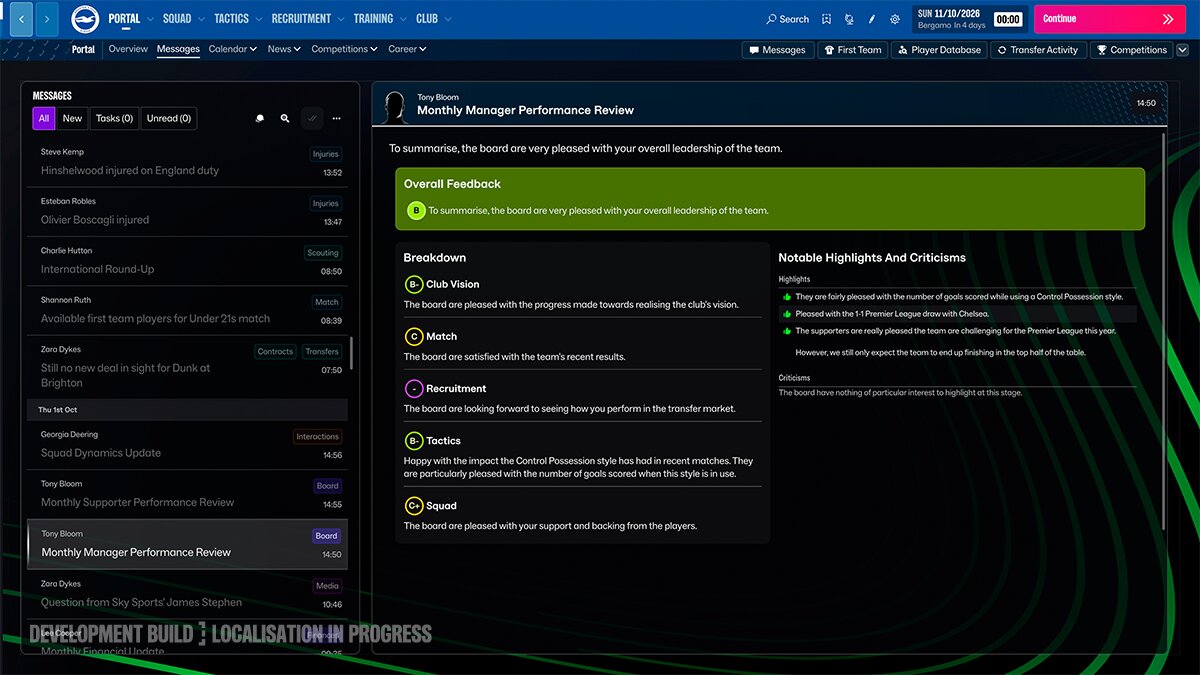Click the Squad C+ grade badge

point(413,506)
